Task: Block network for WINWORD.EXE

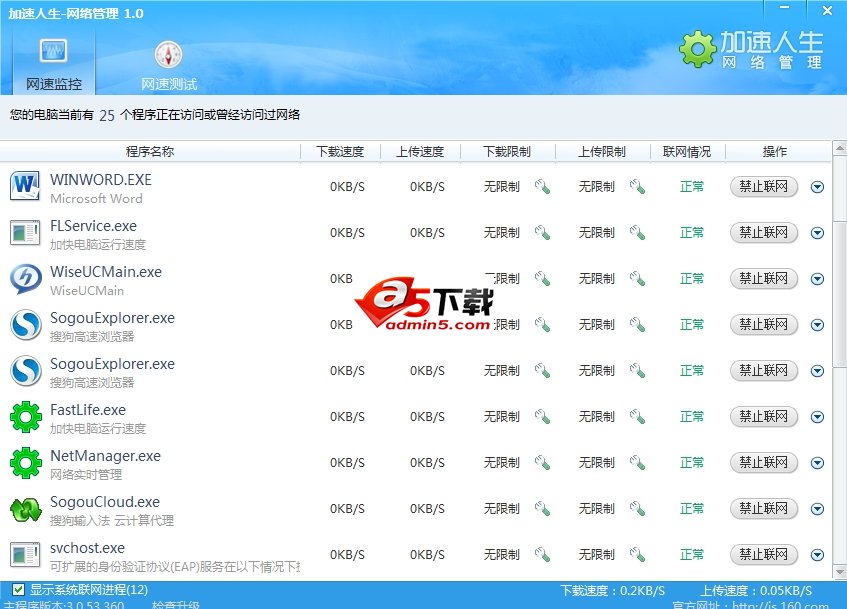Action: click(764, 186)
